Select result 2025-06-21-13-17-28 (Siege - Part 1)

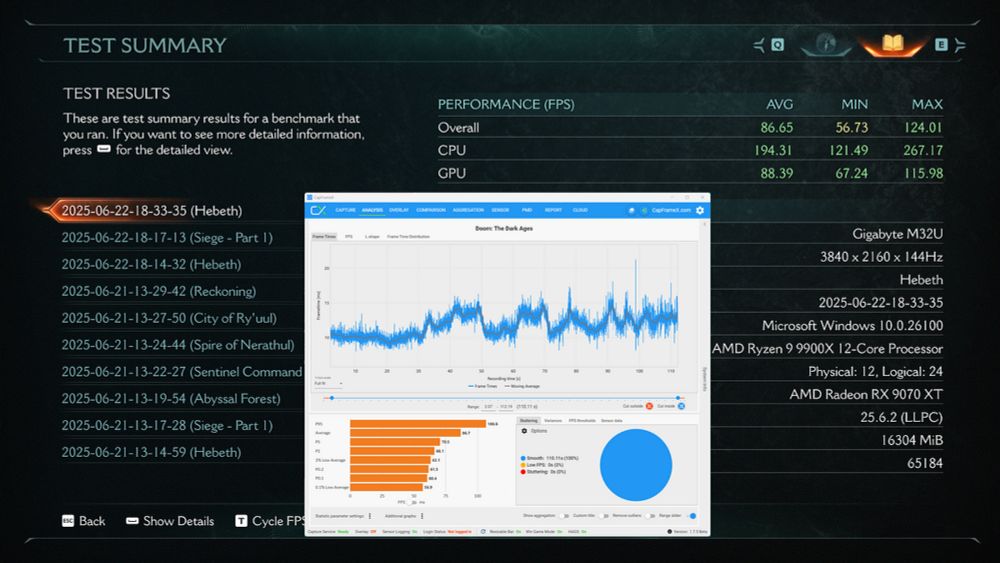167,425
